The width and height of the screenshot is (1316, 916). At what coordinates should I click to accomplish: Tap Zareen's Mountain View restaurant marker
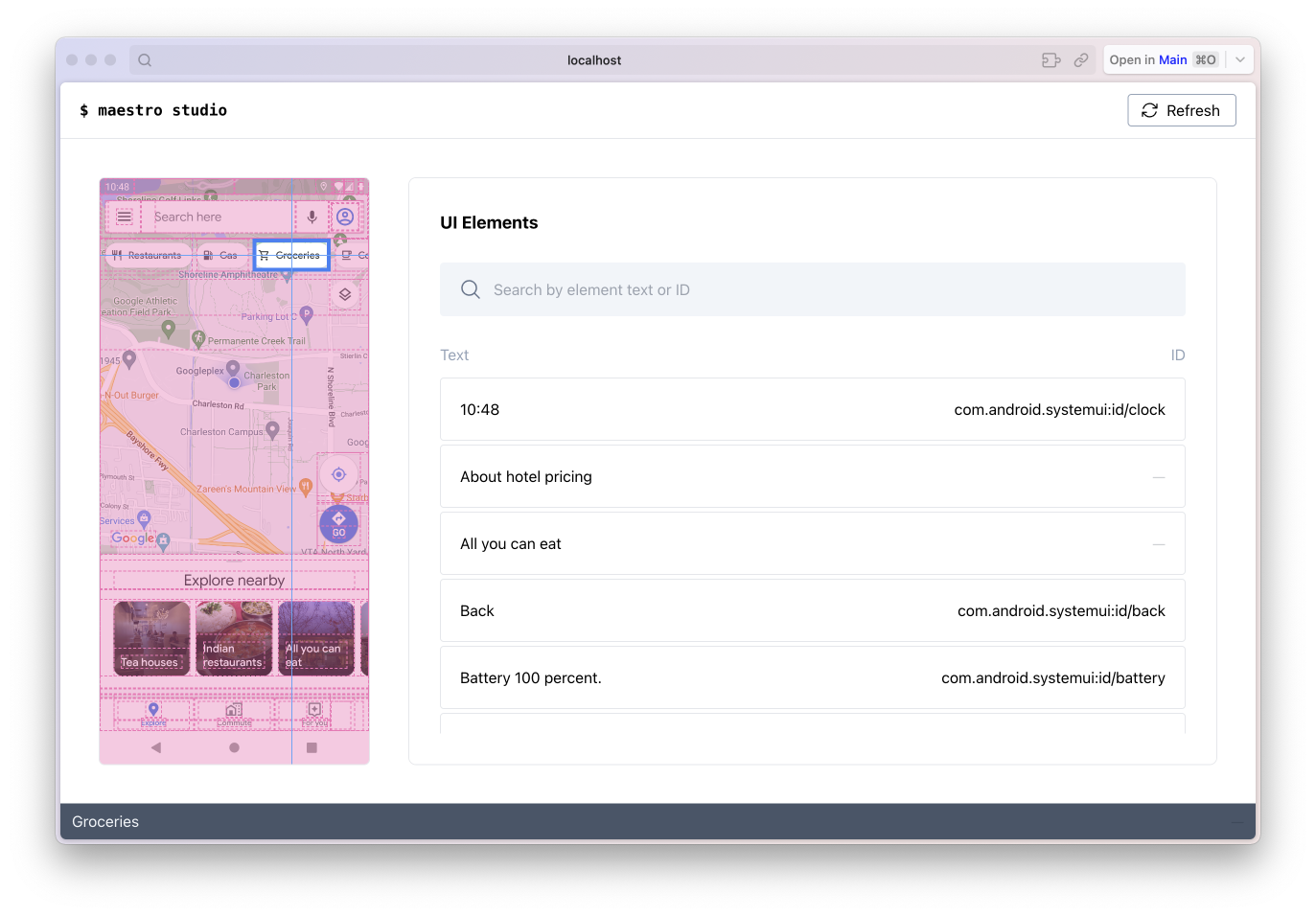(x=306, y=488)
